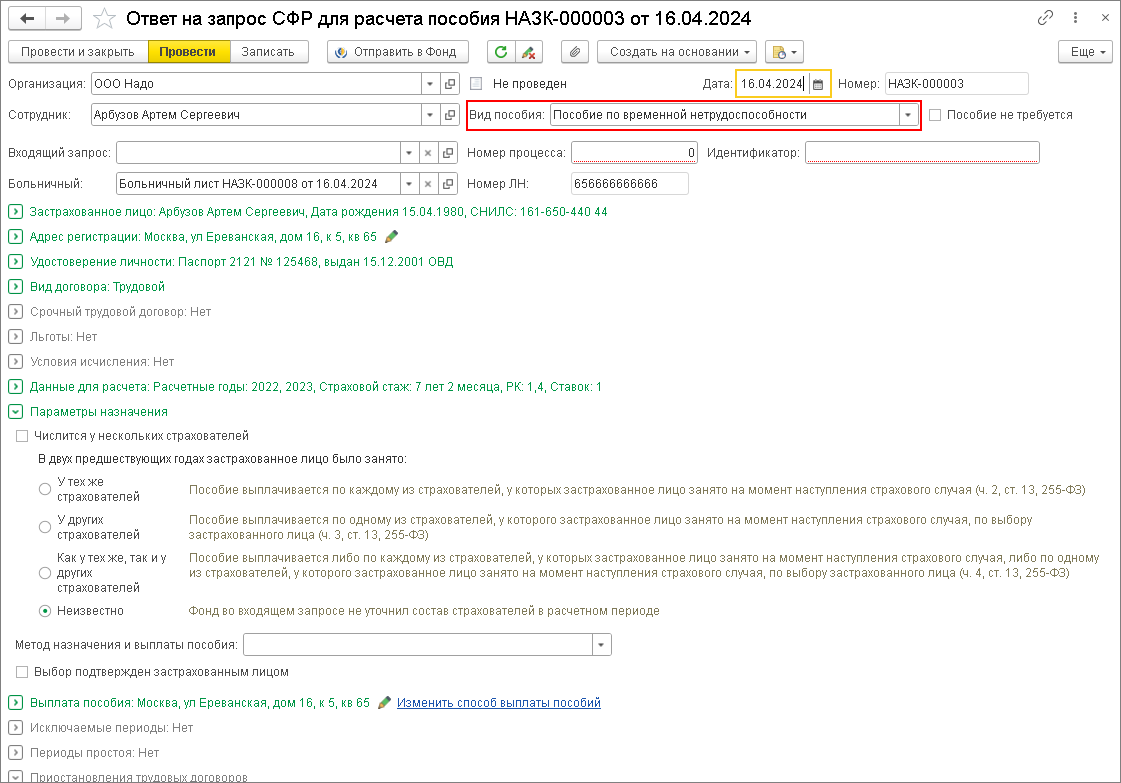Screen dimensions: 1121x783
Task: Select Неизвестно radio option
Action: click(44, 611)
